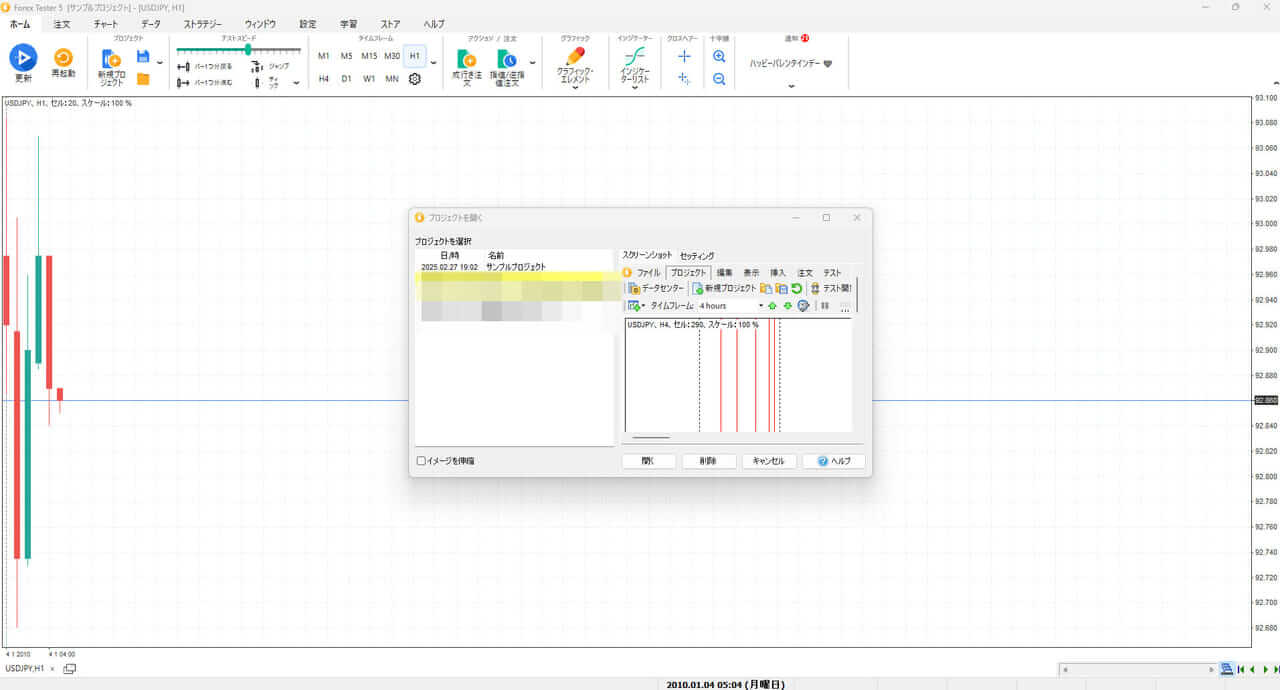Image resolution: width=1280 pixels, height=690 pixels.
Task: Select the D1 timeframe
Action: pos(346,78)
